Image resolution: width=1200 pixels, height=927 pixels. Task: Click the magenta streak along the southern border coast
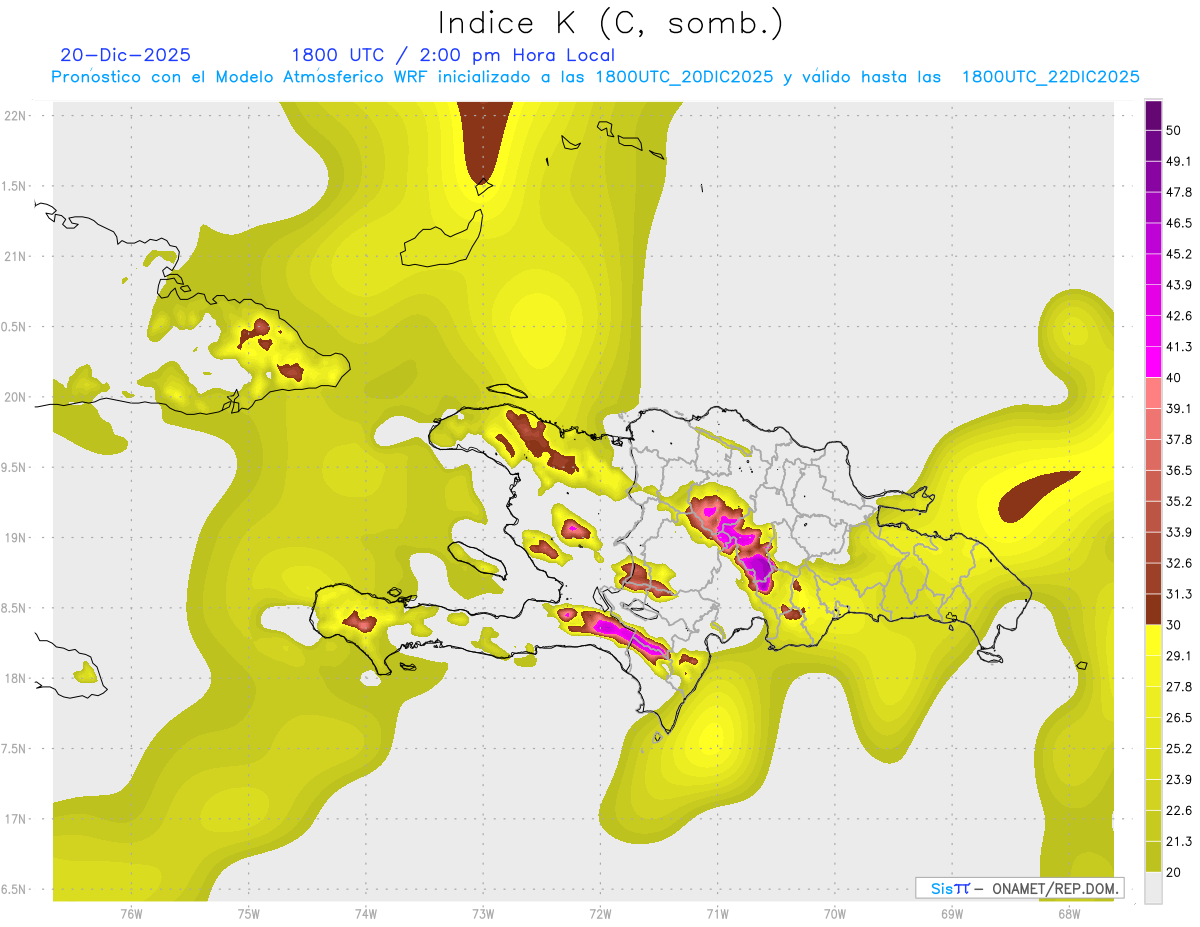(620, 630)
